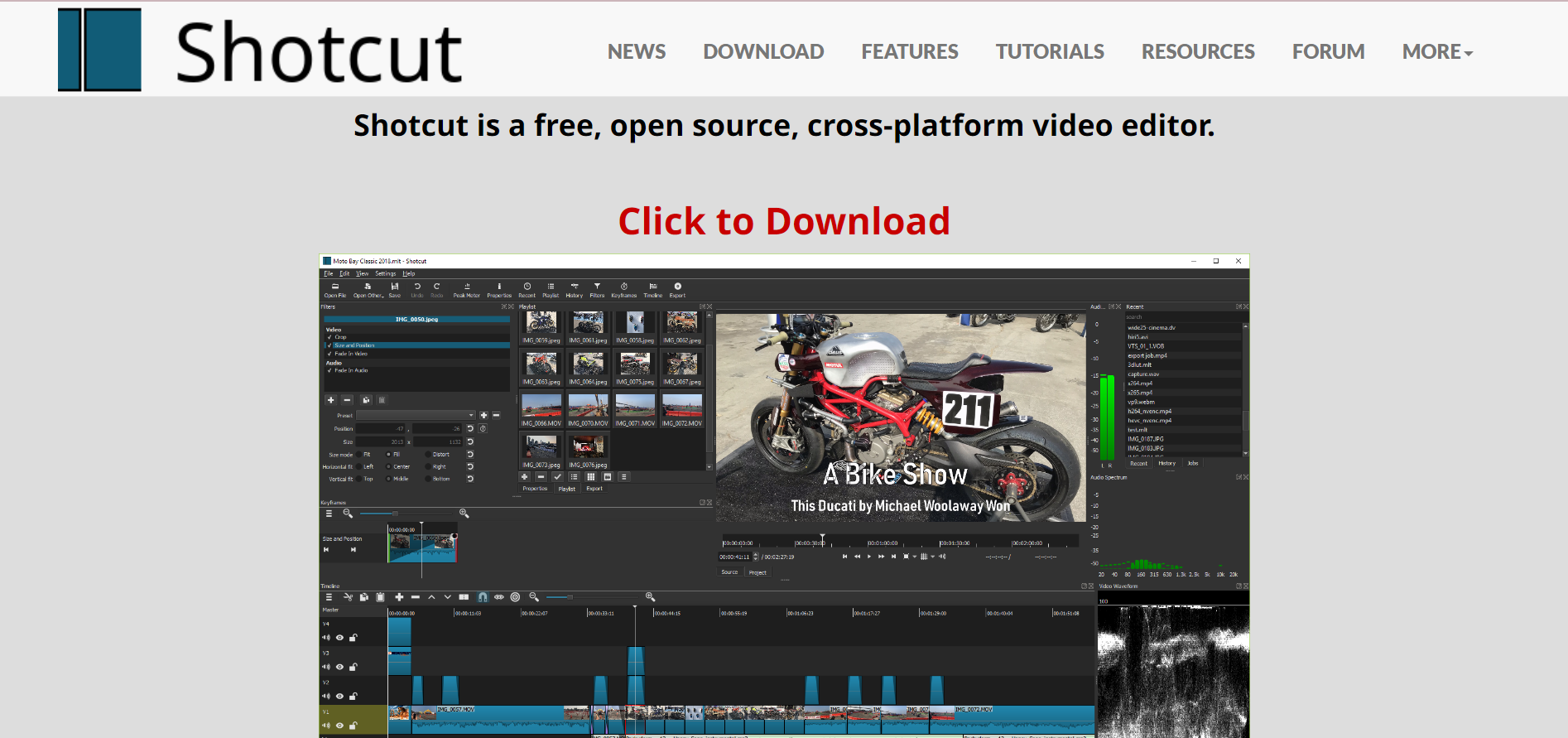Click the timeline split at playhead icon

[x=464, y=597]
